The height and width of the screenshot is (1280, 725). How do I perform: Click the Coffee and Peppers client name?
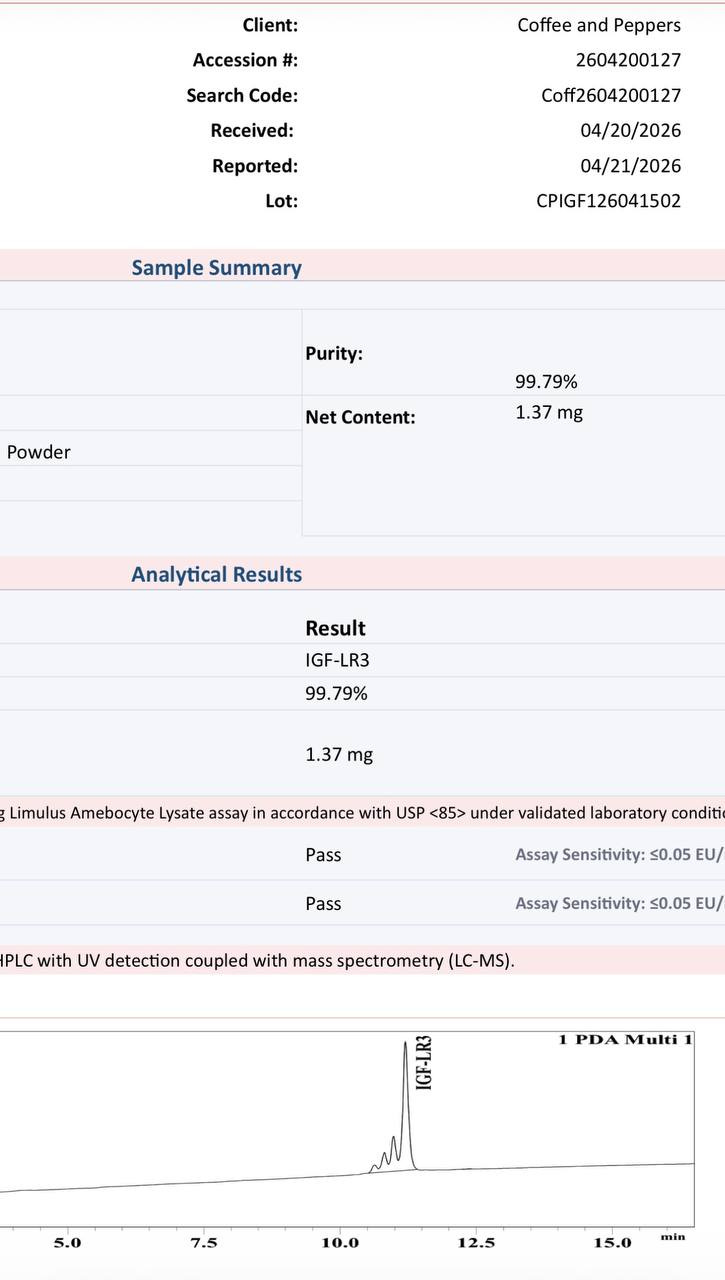599,25
